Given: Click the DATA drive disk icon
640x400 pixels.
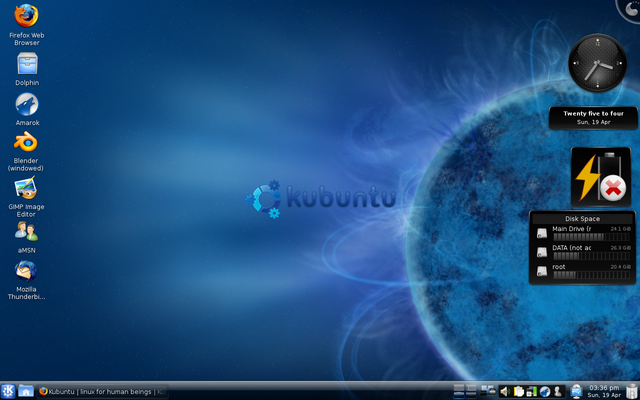Looking at the screenshot, I should 542,252.
